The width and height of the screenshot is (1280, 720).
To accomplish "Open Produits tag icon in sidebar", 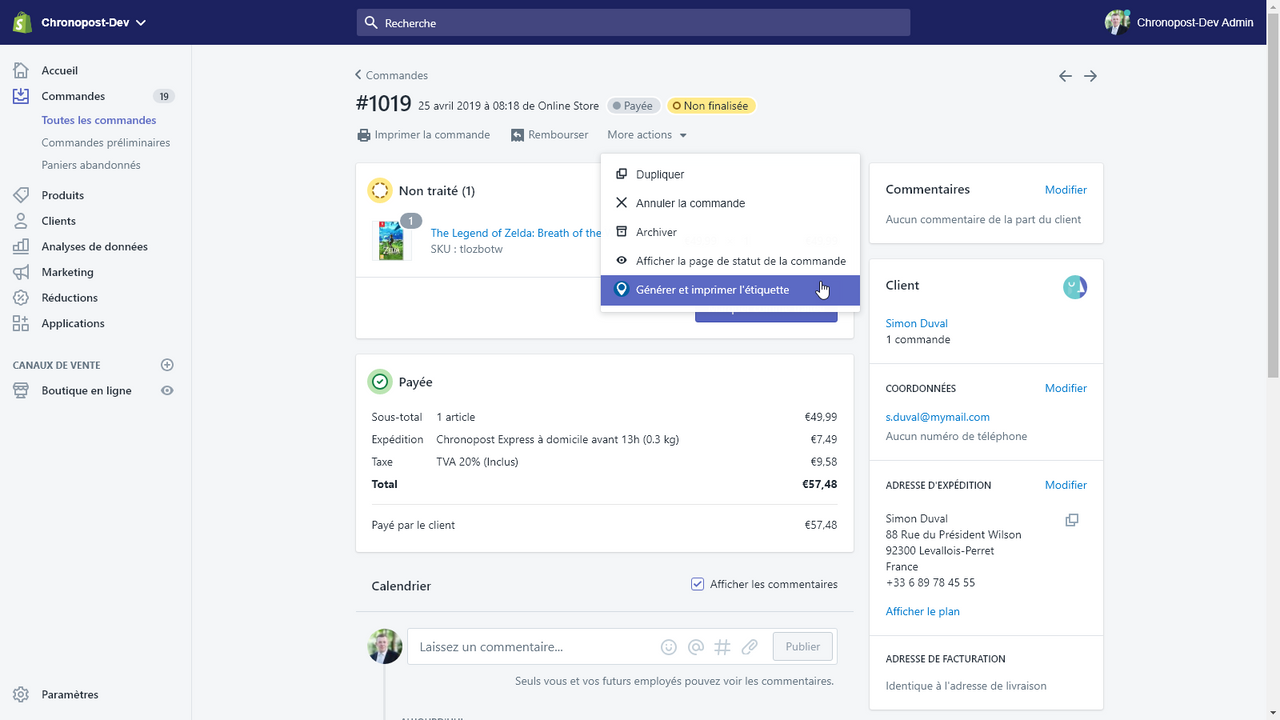I will (21, 195).
